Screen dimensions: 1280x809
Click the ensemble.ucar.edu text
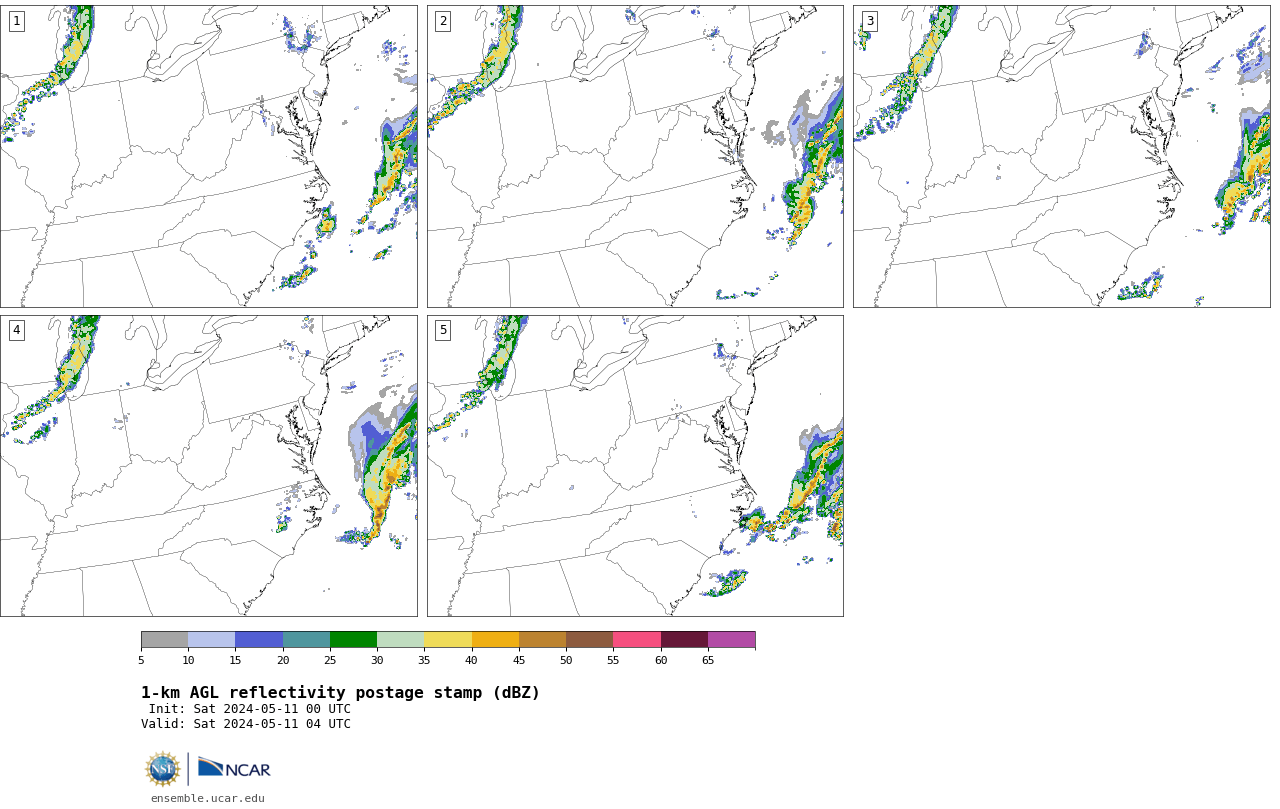pos(208,798)
